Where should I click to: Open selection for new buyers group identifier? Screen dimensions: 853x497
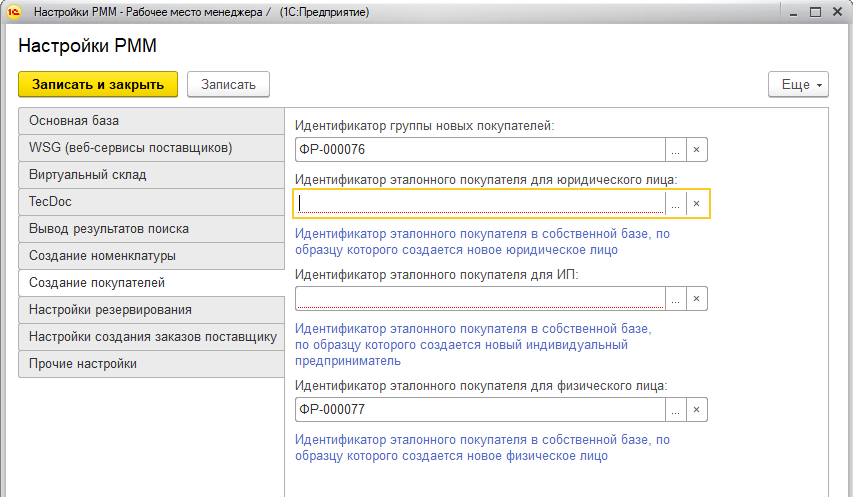(x=676, y=150)
